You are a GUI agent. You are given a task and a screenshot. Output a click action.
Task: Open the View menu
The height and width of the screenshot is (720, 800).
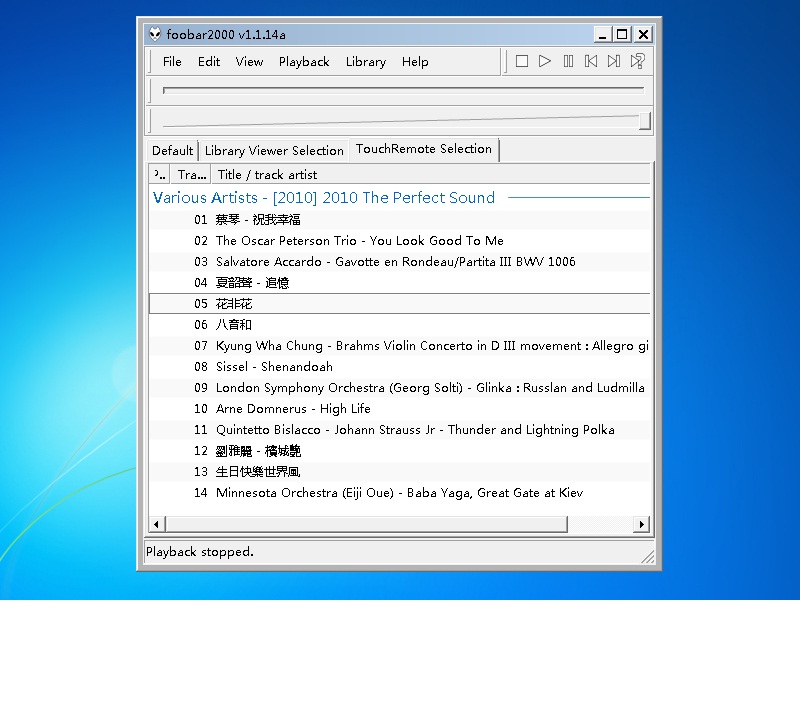click(249, 62)
